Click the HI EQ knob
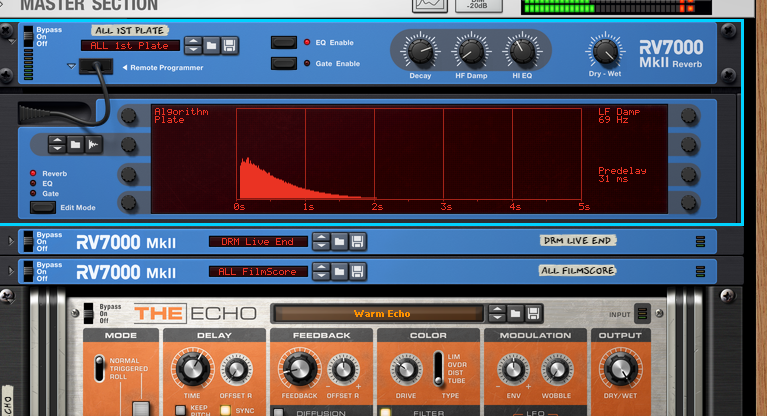The image size is (767, 416). click(522, 51)
